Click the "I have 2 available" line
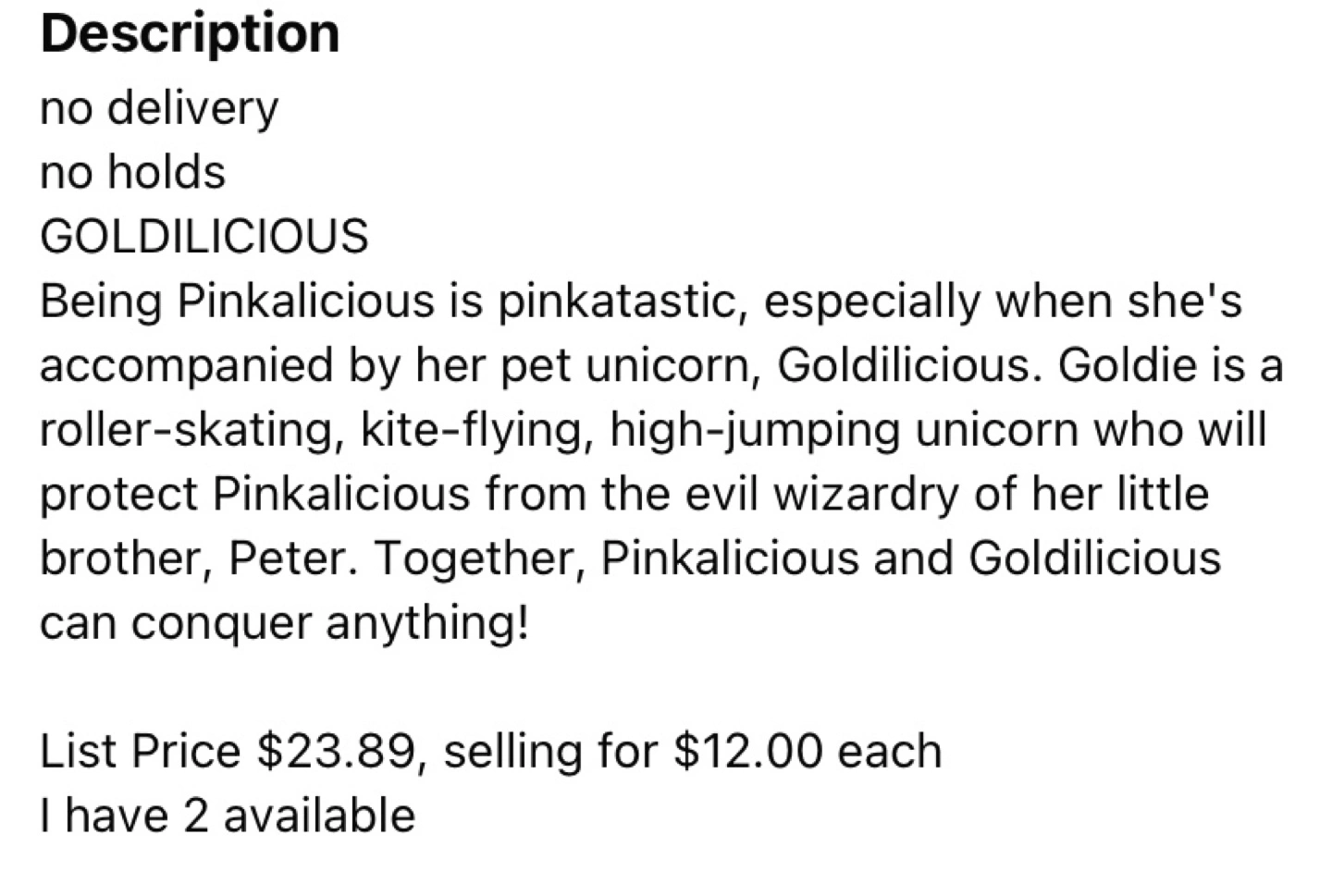Screen dimensions: 1332x896 click(x=228, y=815)
